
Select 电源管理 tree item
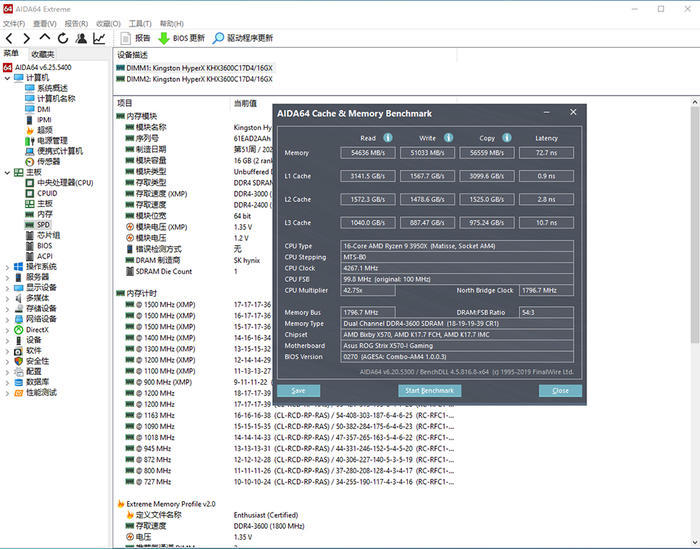point(52,141)
